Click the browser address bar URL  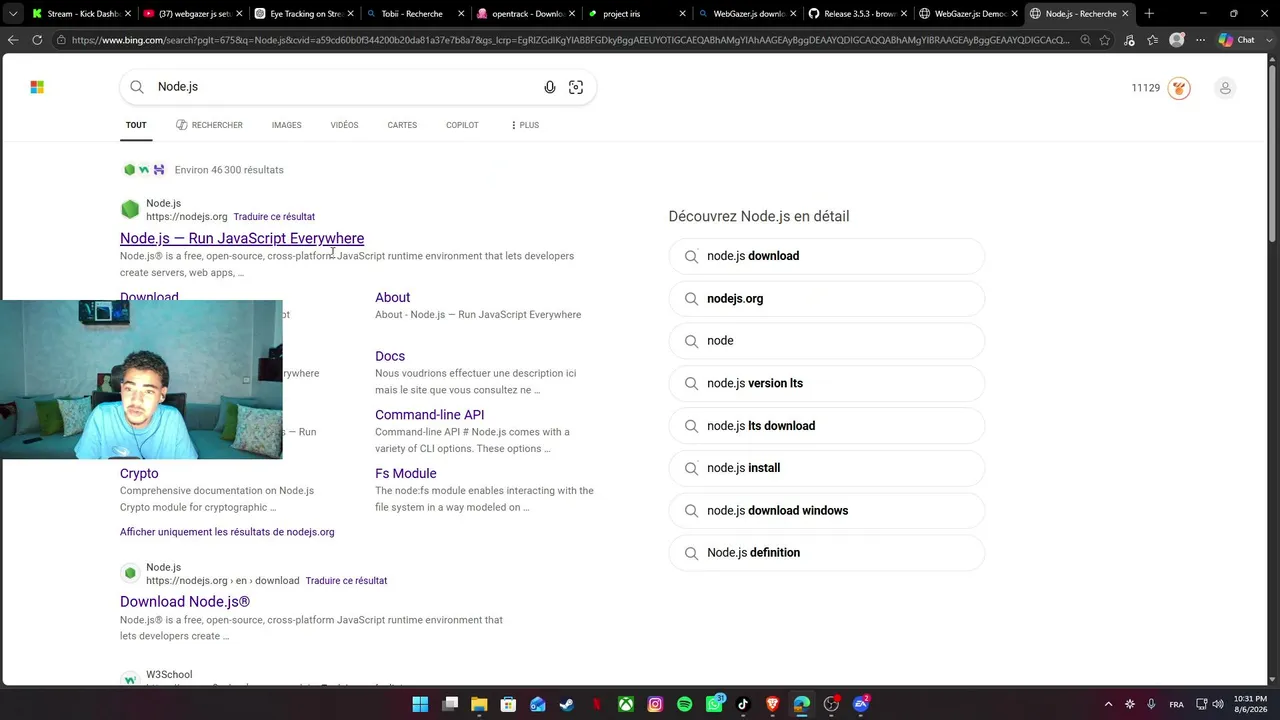pyautogui.click(x=570, y=40)
